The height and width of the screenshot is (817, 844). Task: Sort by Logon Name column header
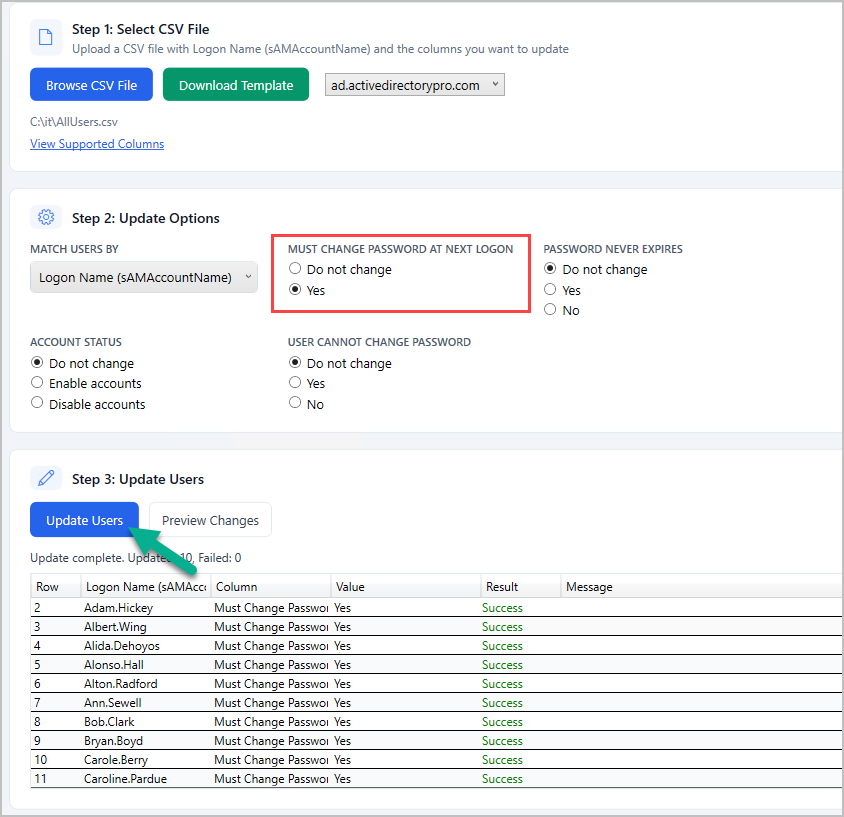pyautogui.click(x=145, y=587)
